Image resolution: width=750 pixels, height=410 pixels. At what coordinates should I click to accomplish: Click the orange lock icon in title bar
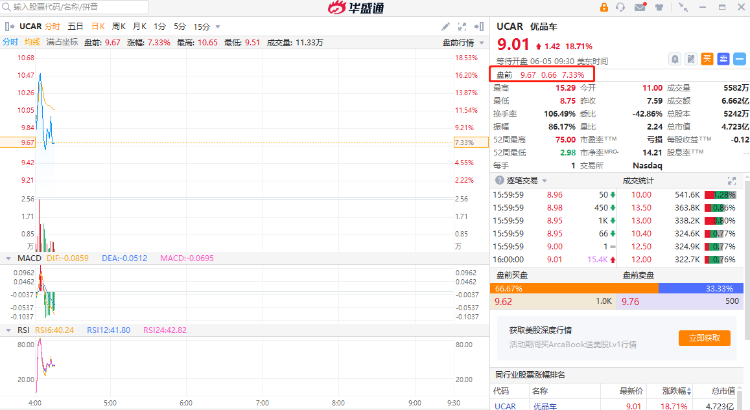[604, 7]
